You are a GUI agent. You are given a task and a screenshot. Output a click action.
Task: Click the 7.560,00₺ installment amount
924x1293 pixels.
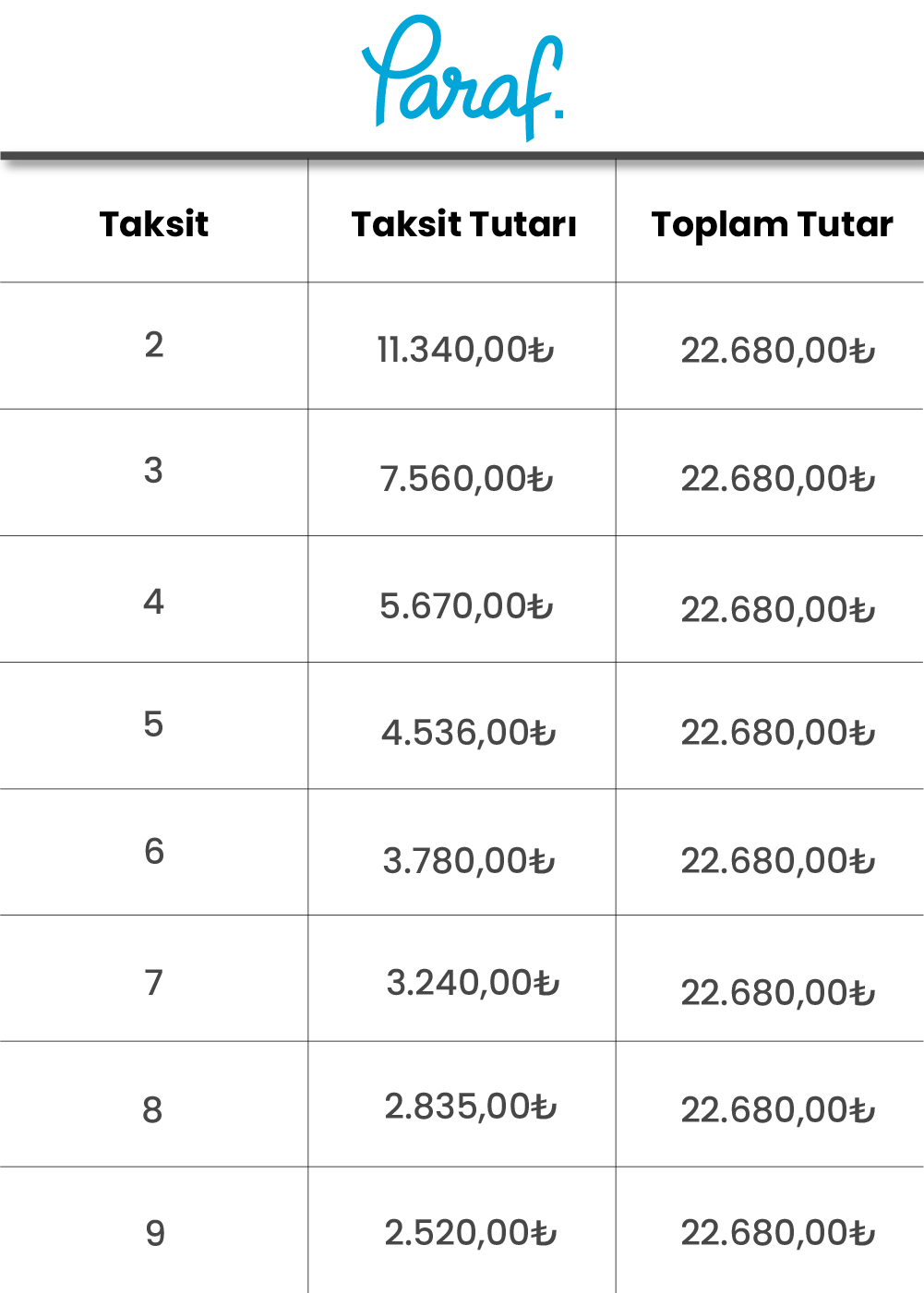[x=466, y=478]
